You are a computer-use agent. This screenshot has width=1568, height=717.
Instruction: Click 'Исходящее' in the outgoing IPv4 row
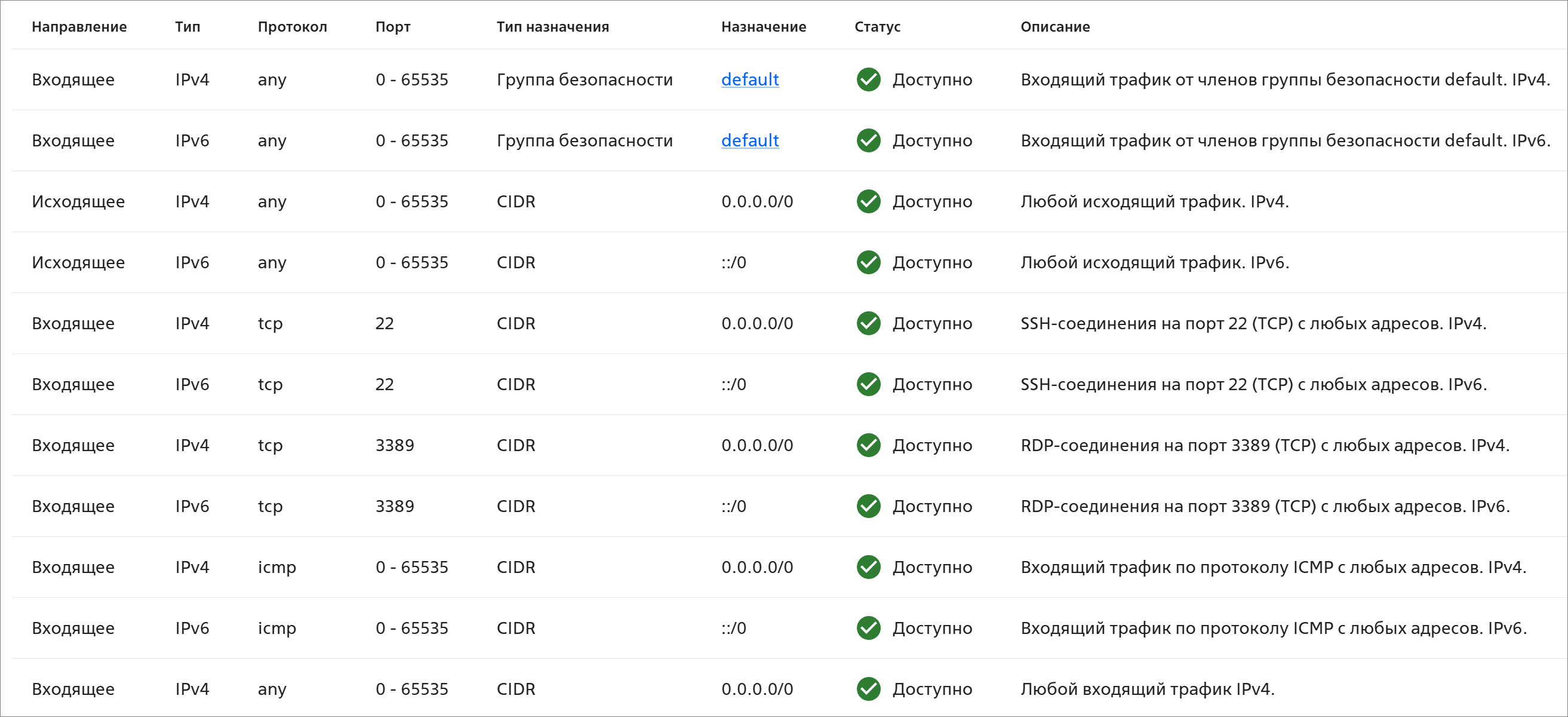[x=78, y=201]
